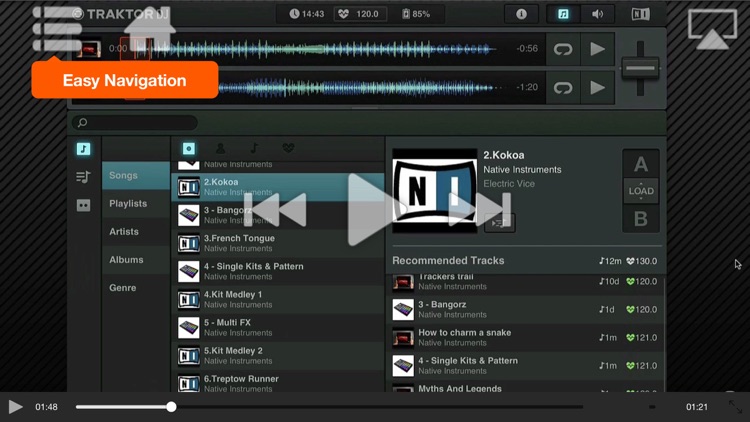Select the Genre category
The width and height of the screenshot is (750, 422).
pyautogui.click(x=136, y=288)
